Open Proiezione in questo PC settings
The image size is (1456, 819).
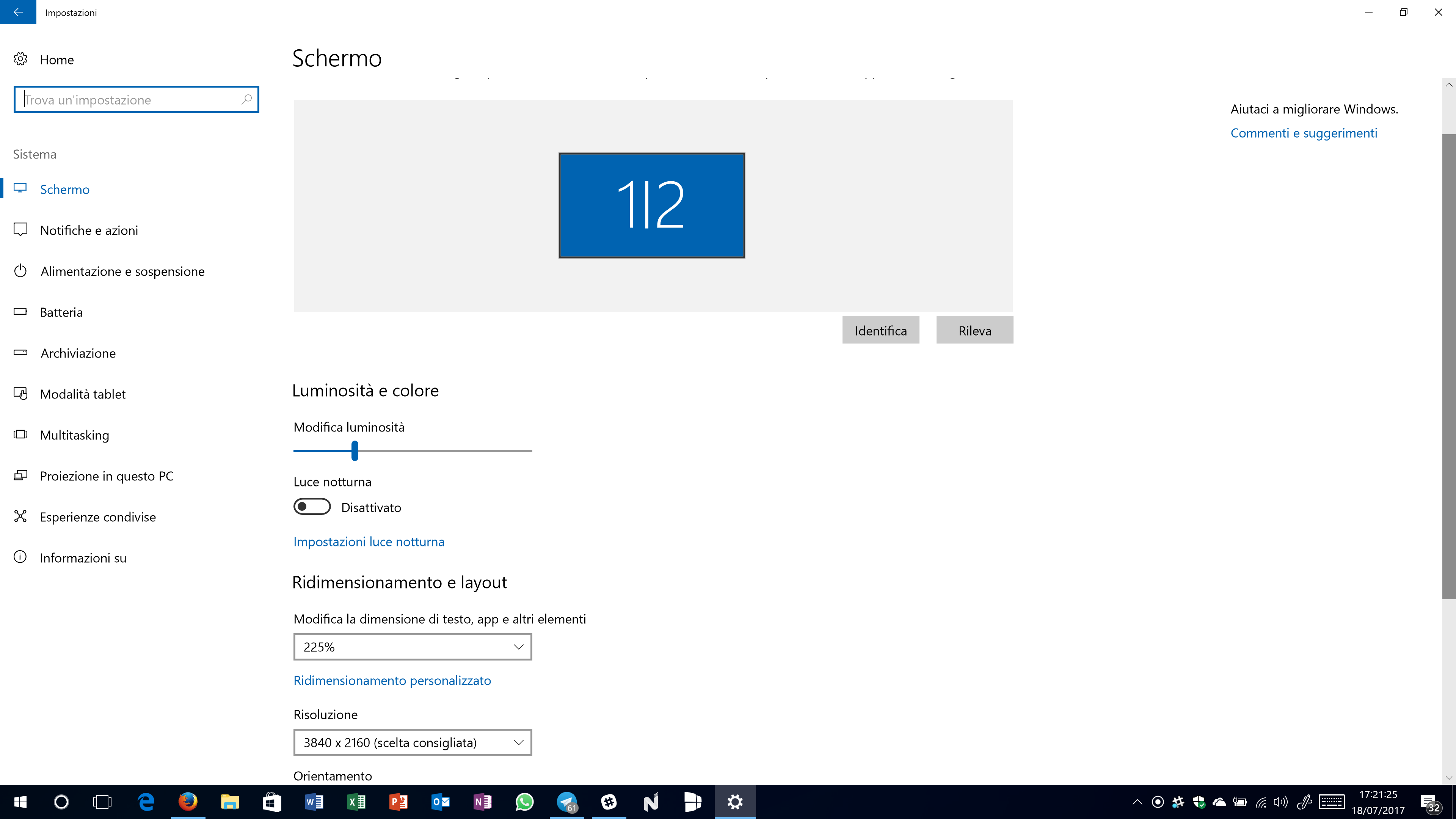pyautogui.click(x=106, y=476)
